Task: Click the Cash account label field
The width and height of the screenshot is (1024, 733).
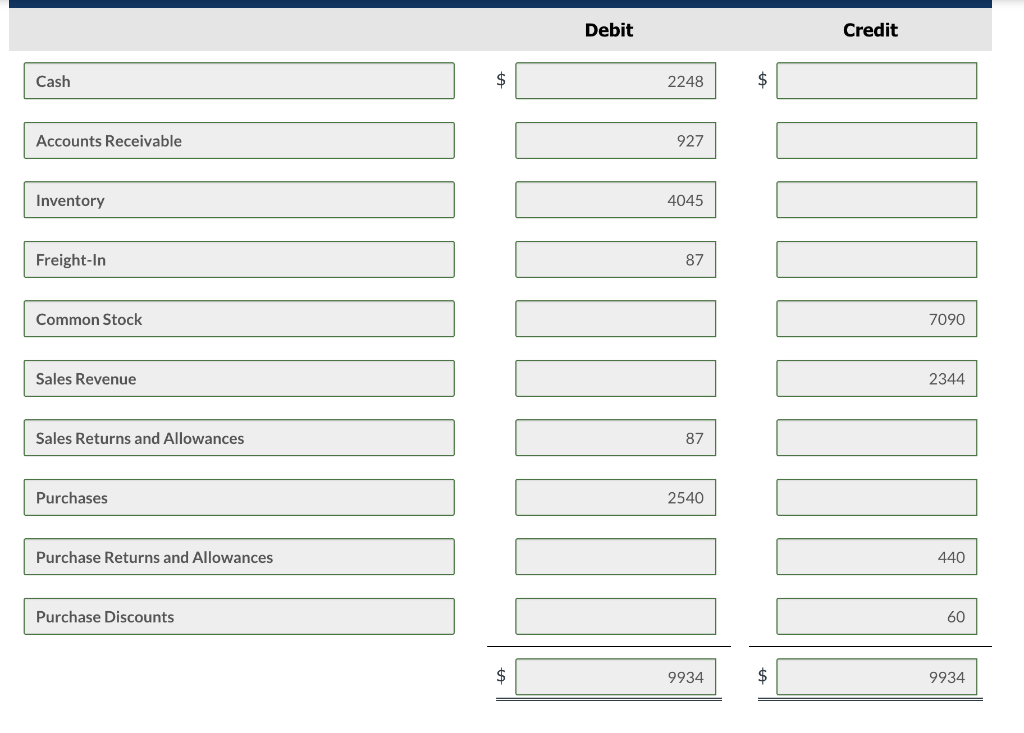Action: click(239, 81)
